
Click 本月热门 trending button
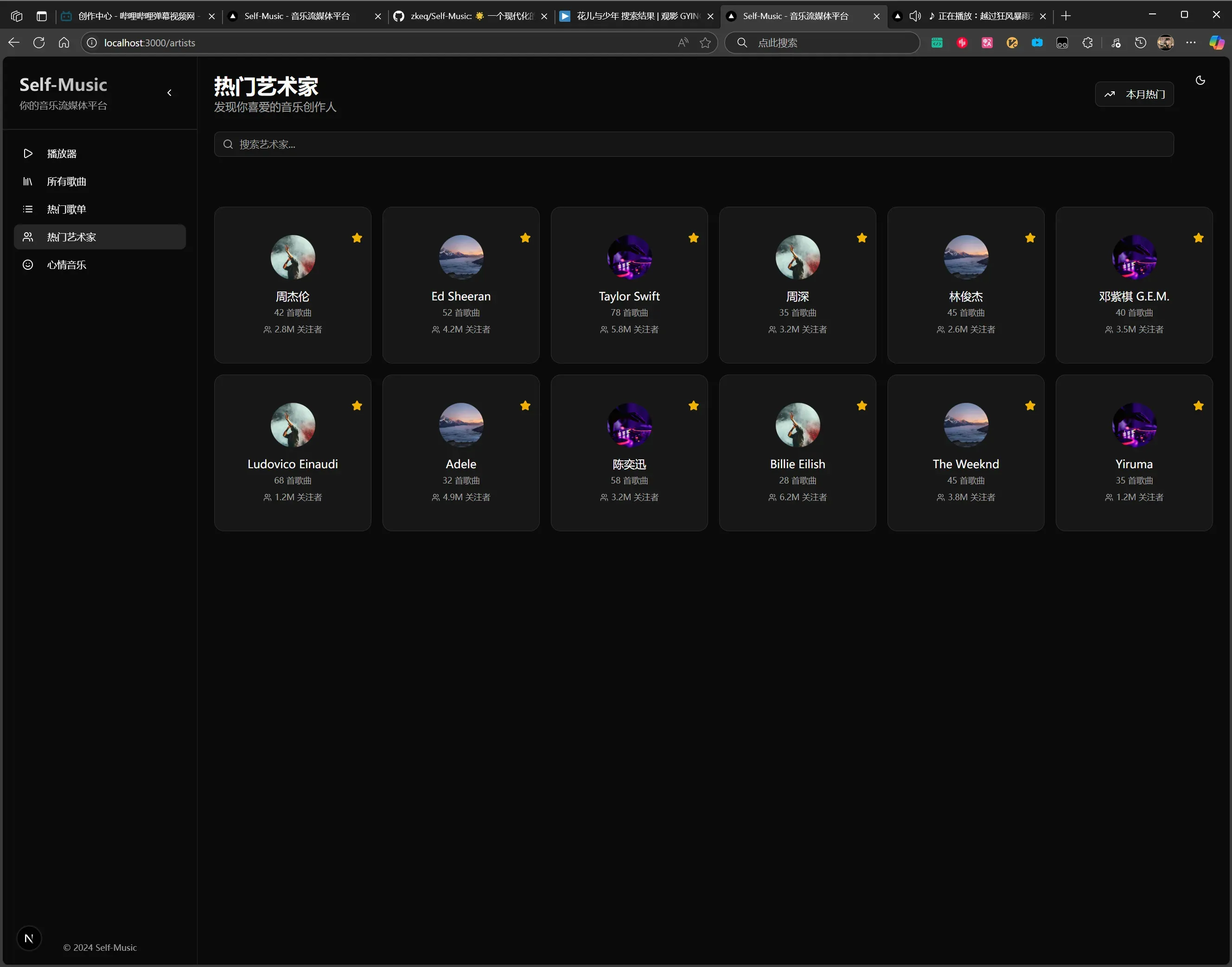(x=1134, y=94)
